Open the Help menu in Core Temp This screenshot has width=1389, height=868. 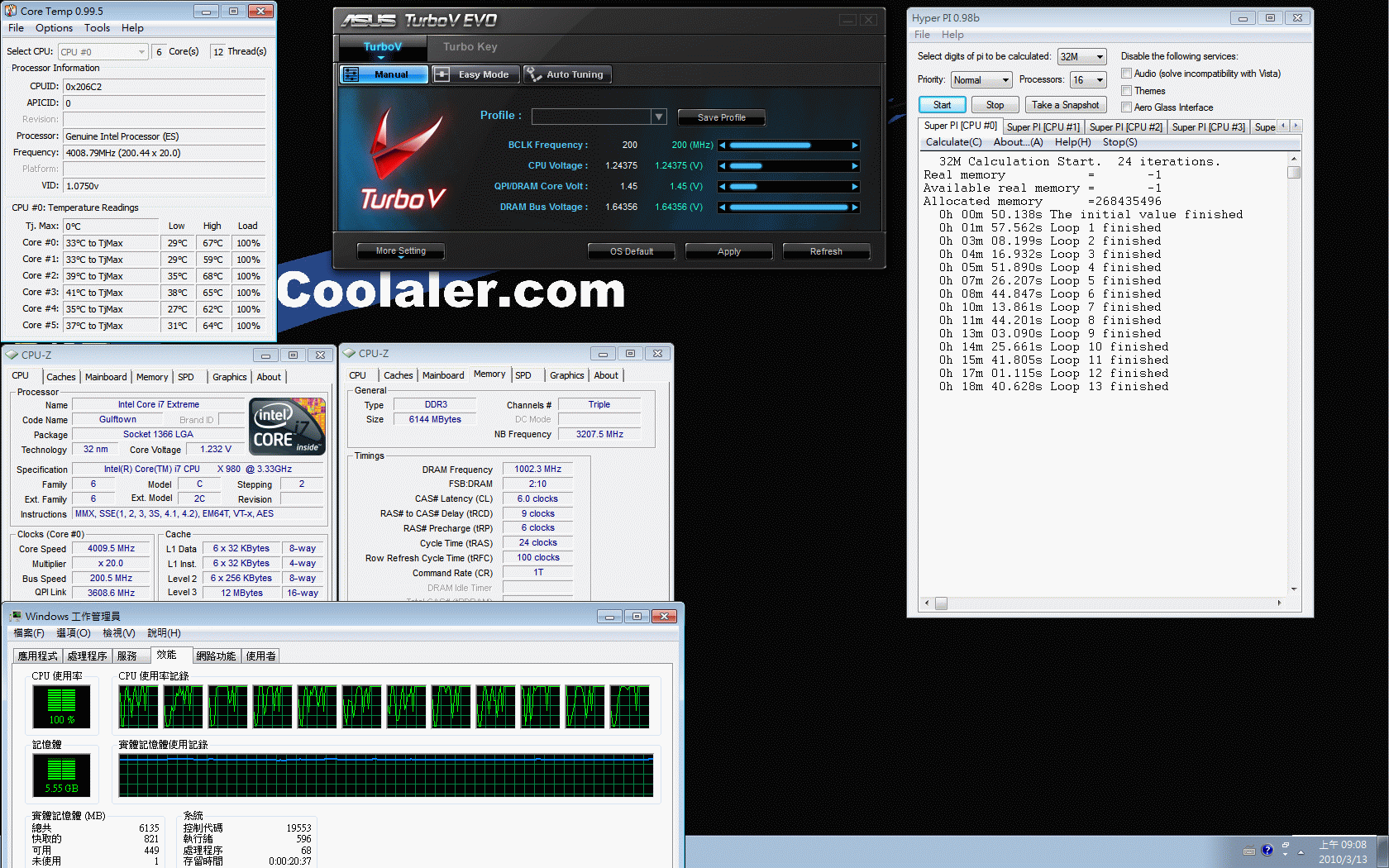pyautogui.click(x=132, y=28)
